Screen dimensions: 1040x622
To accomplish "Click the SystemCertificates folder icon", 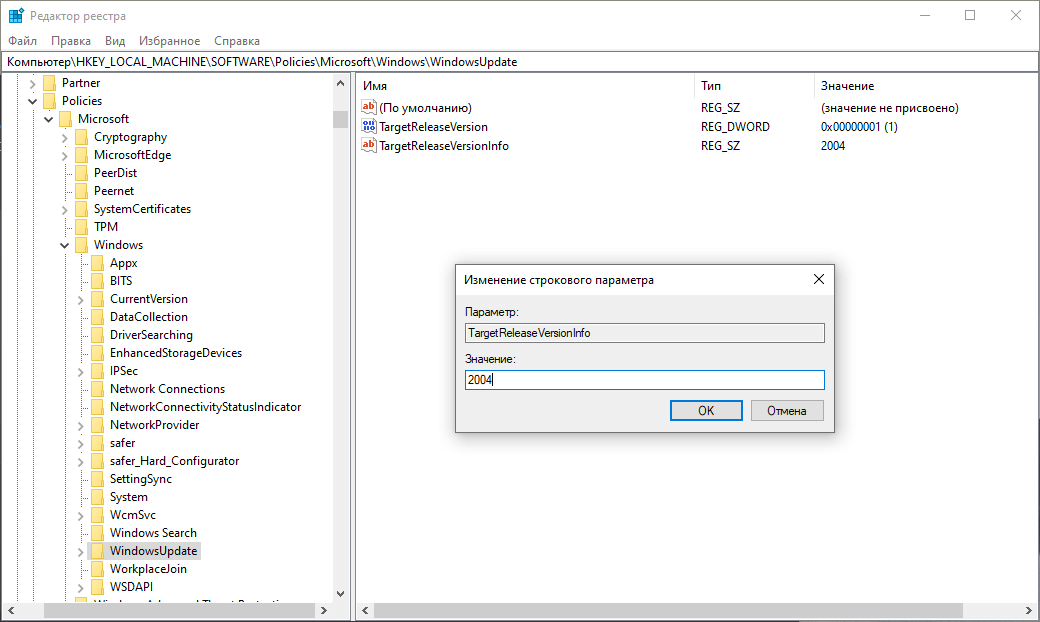I will pos(82,209).
